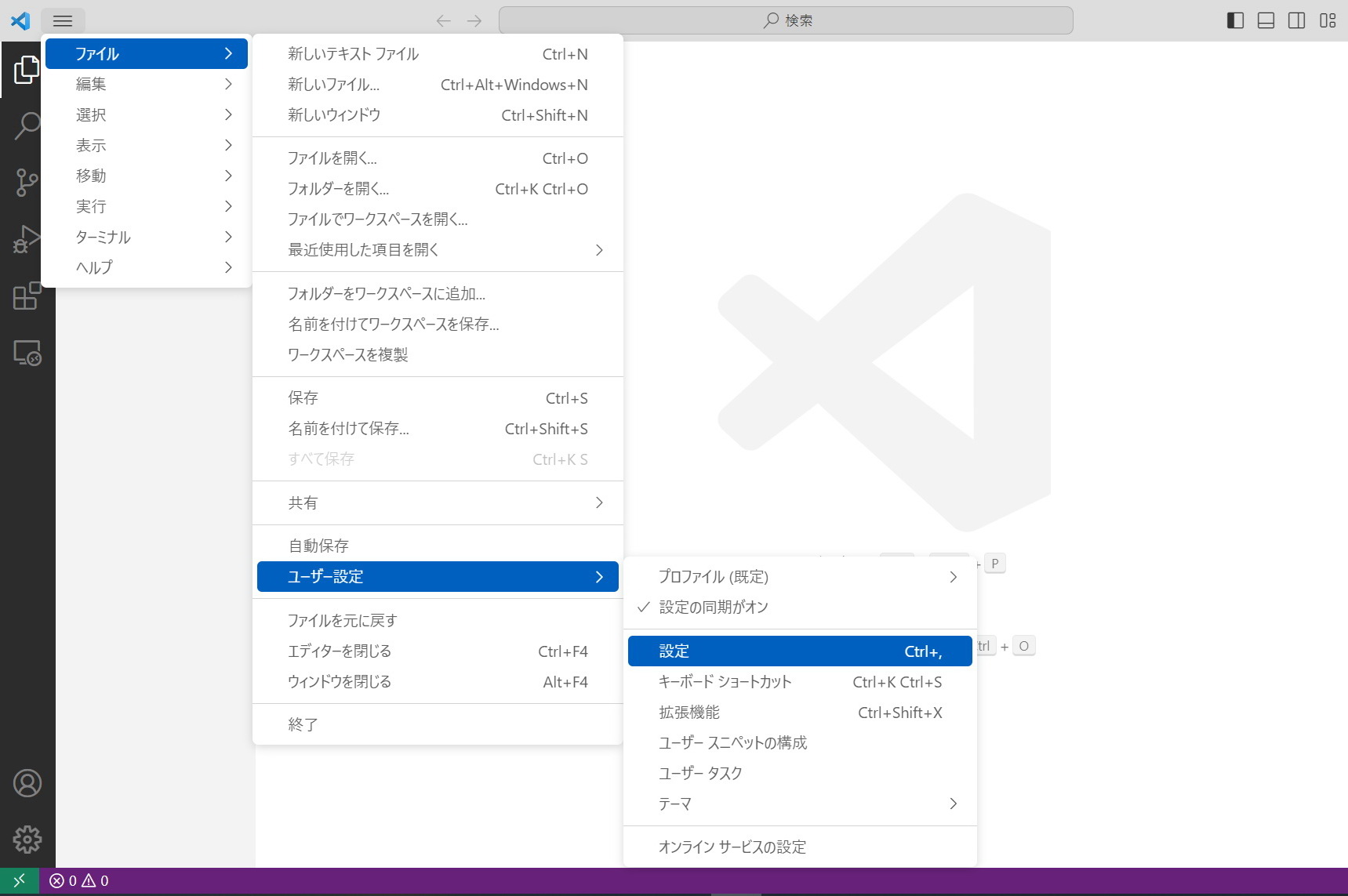The width and height of the screenshot is (1348, 896).
Task: Choose ファイルでワークスペースを開く...
Action: [x=438, y=219]
